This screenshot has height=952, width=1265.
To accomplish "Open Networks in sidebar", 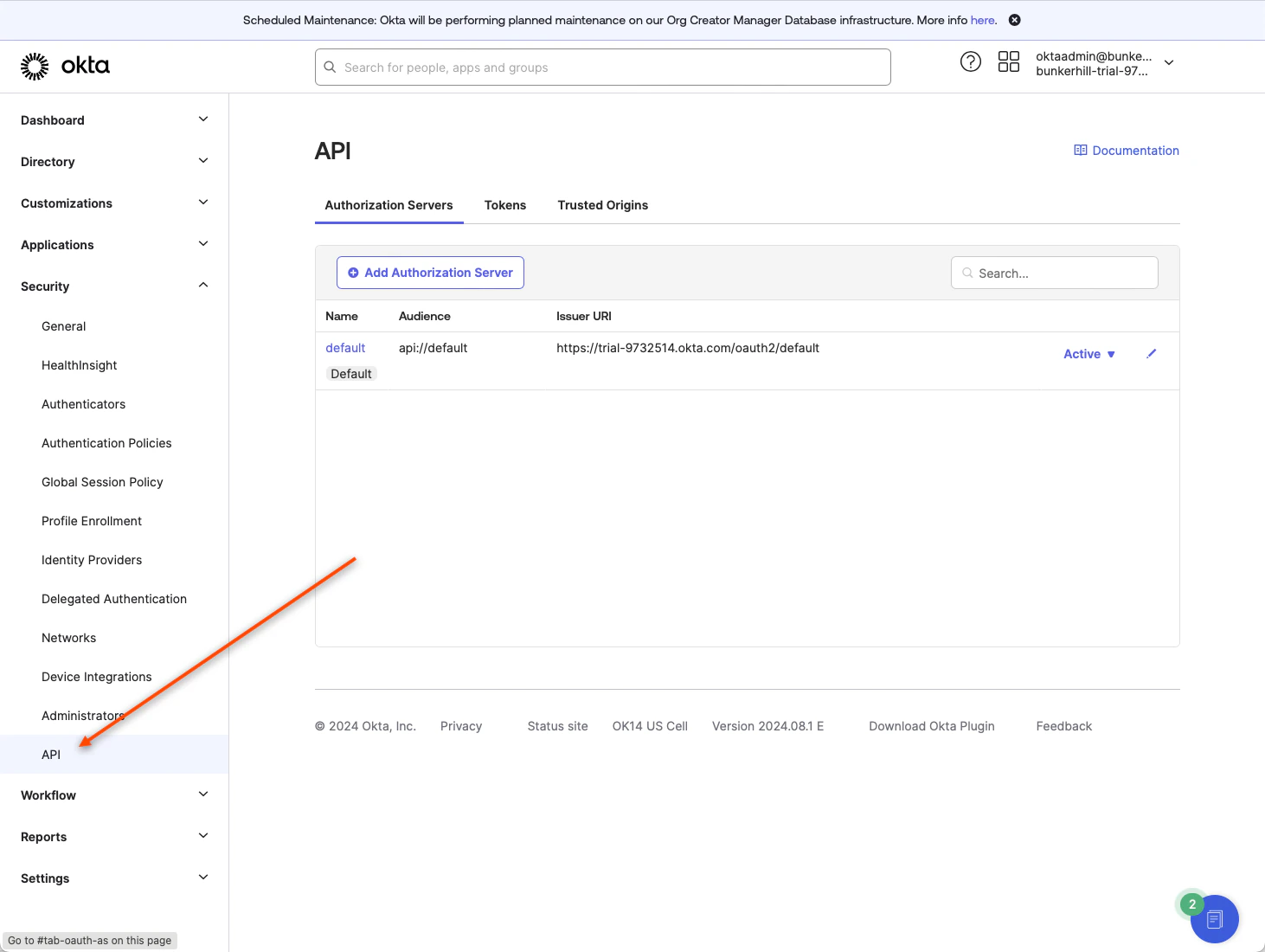I will (69, 638).
